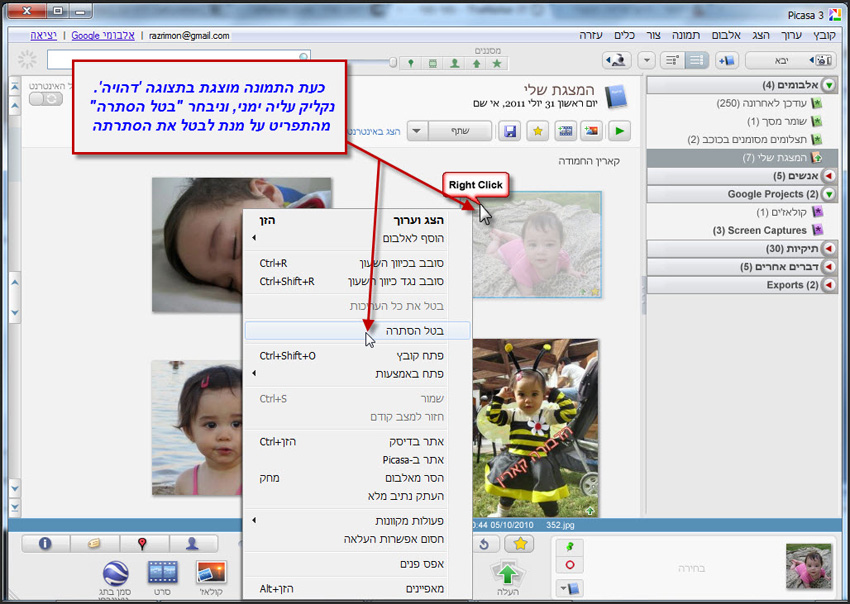Click the create photo collage icon

pyautogui.click(x=592, y=131)
